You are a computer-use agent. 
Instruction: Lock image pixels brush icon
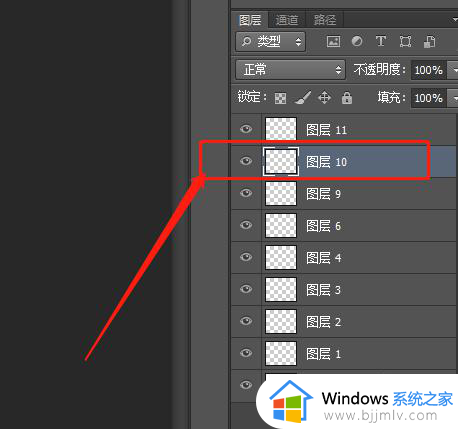tap(303, 98)
